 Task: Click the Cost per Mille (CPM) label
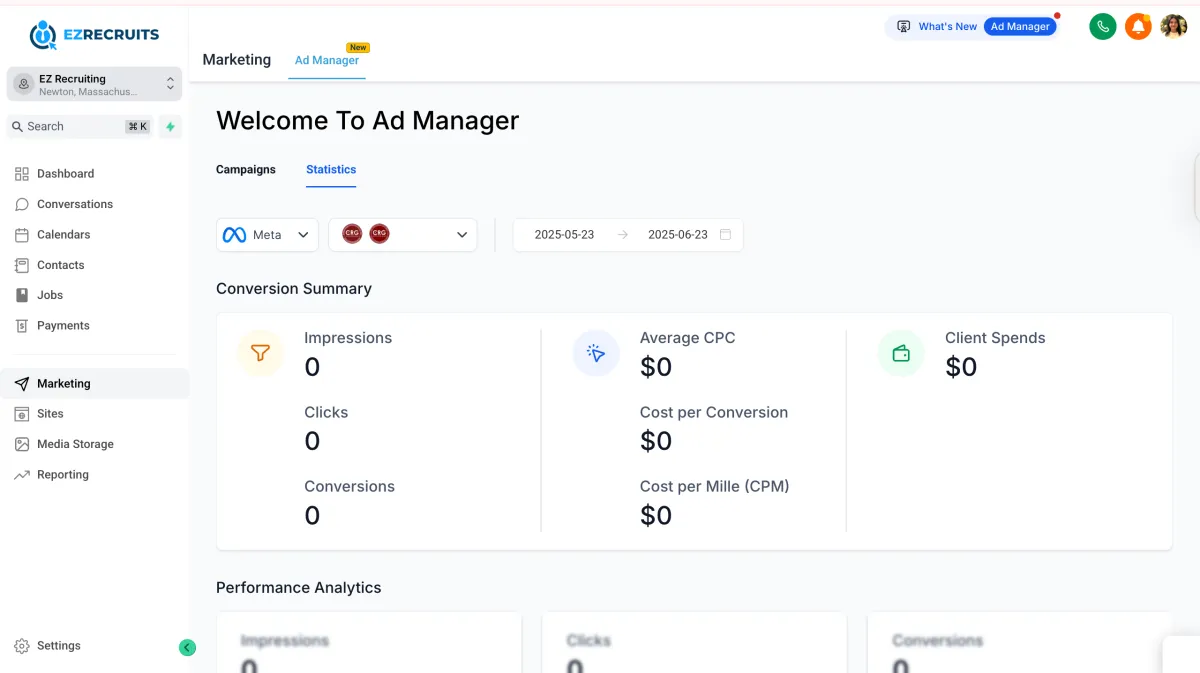(715, 487)
